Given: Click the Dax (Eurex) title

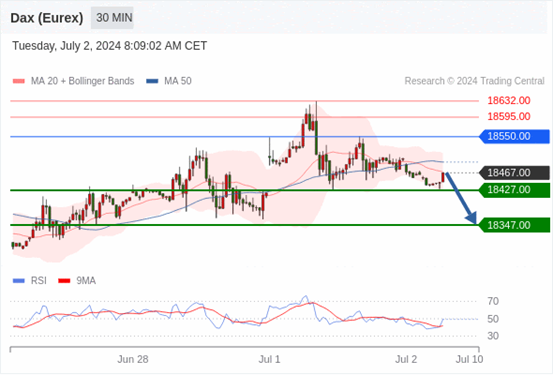Looking at the screenshot, I should point(47,18).
